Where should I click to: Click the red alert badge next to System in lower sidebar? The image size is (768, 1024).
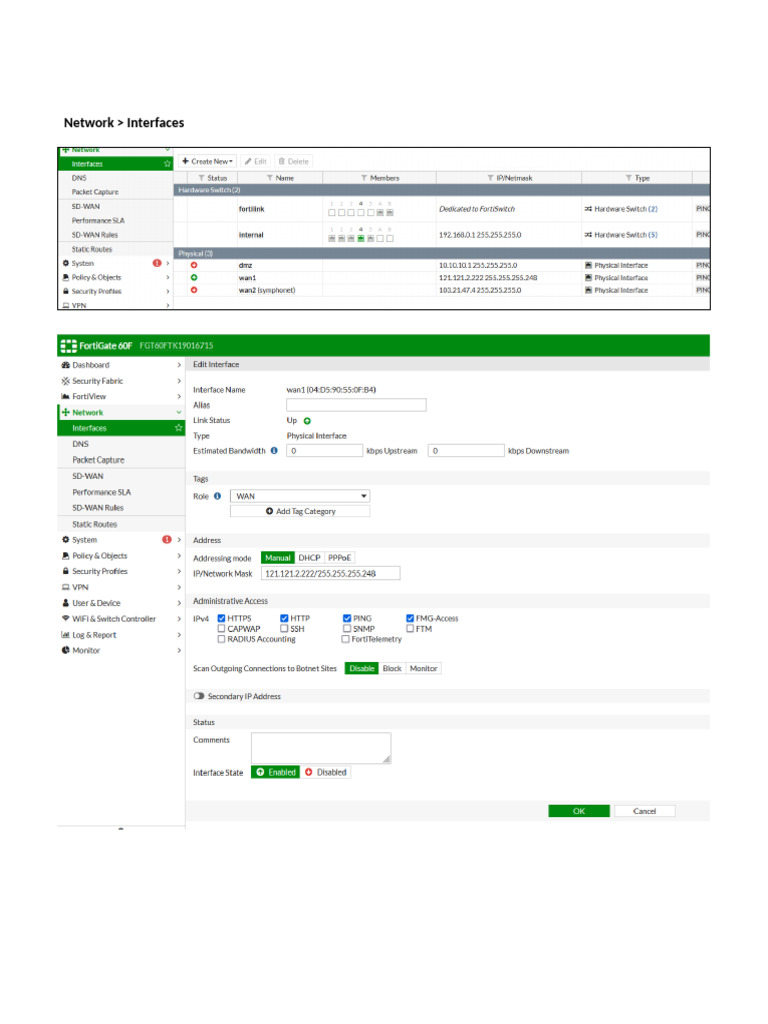pyautogui.click(x=167, y=539)
